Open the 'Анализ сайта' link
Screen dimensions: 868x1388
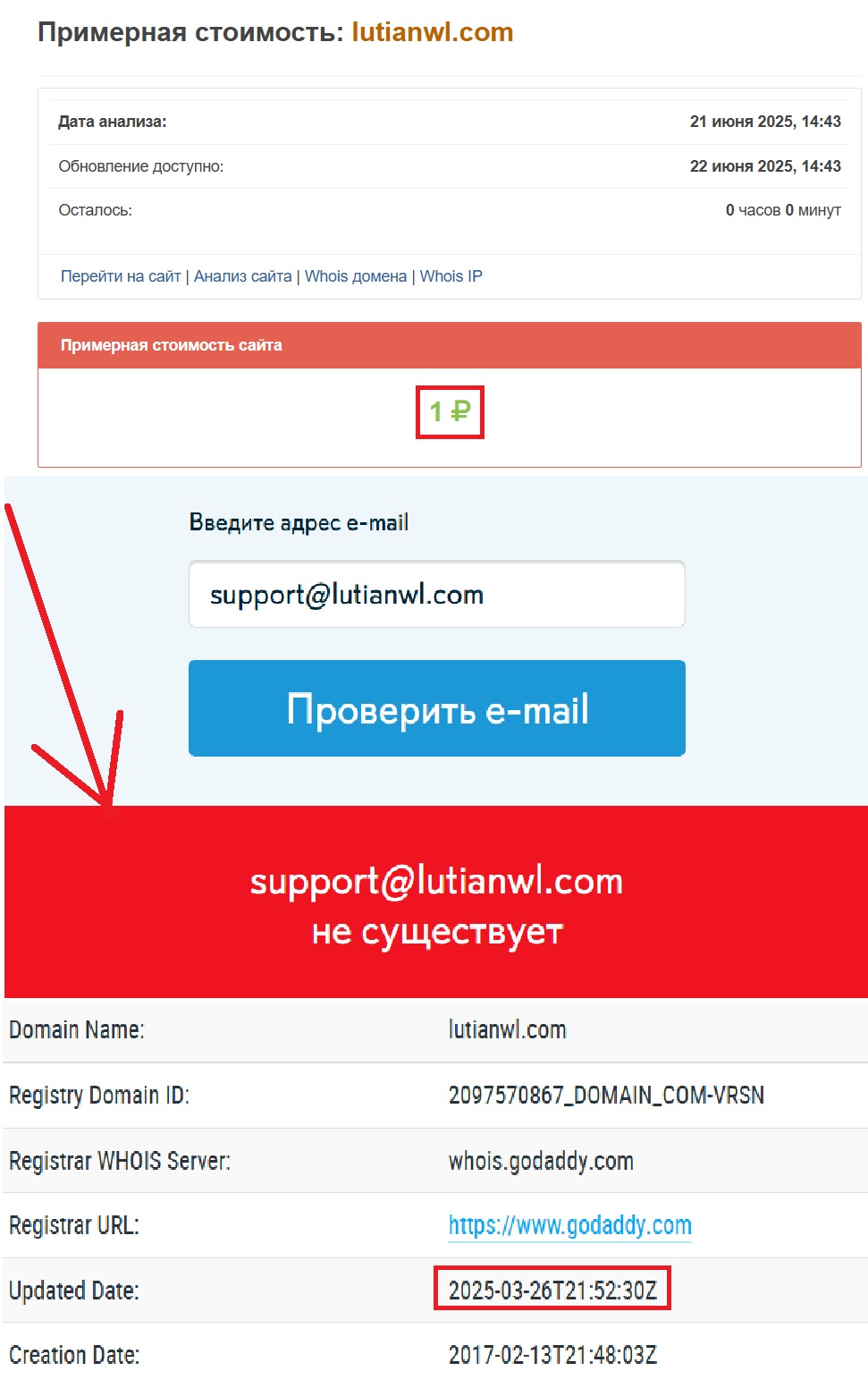243,276
